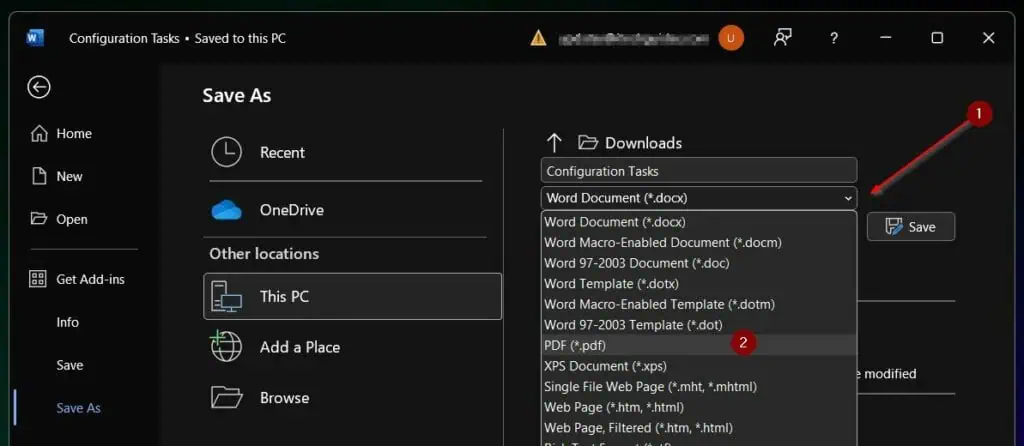Image resolution: width=1024 pixels, height=446 pixels.
Task: Click the Open folder icon in sidebar
Action: click(x=39, y=219)
